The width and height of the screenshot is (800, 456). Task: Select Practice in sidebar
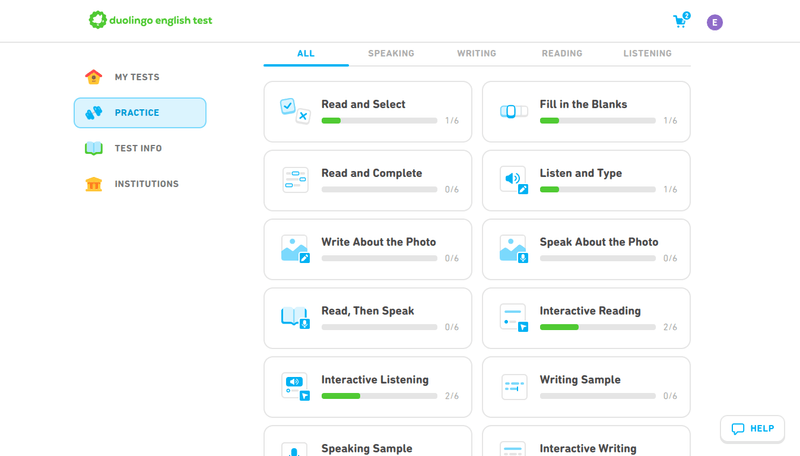140,113
